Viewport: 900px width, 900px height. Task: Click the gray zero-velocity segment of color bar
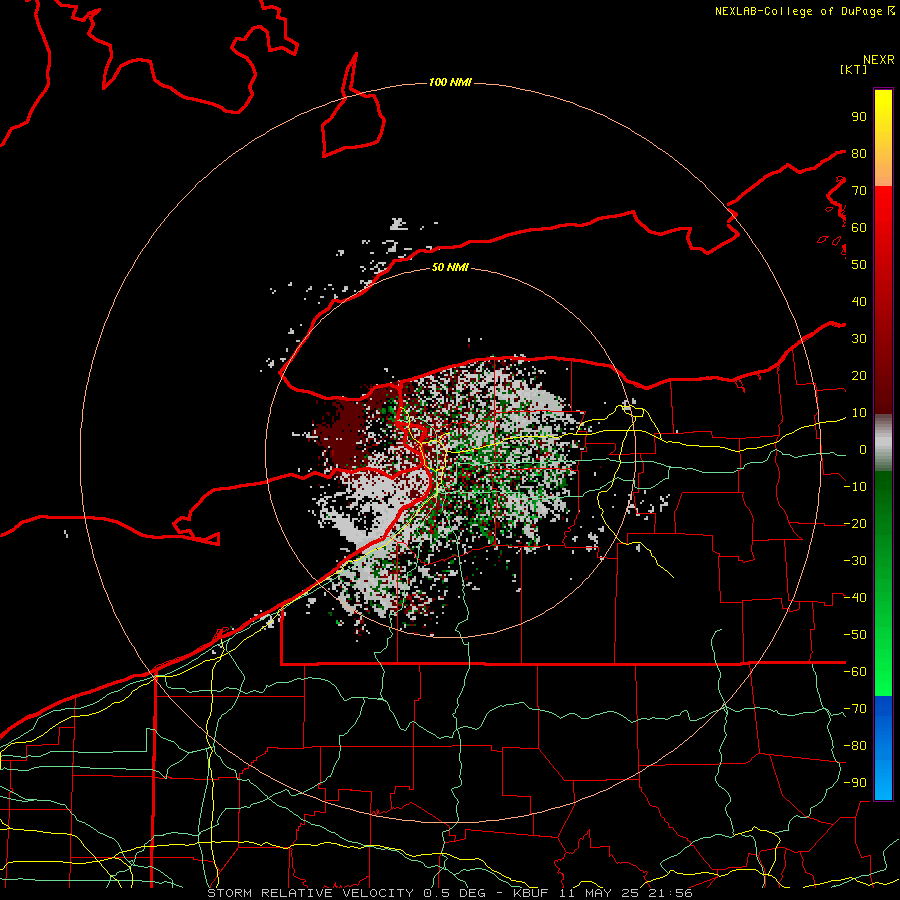(x=883, y=443)
